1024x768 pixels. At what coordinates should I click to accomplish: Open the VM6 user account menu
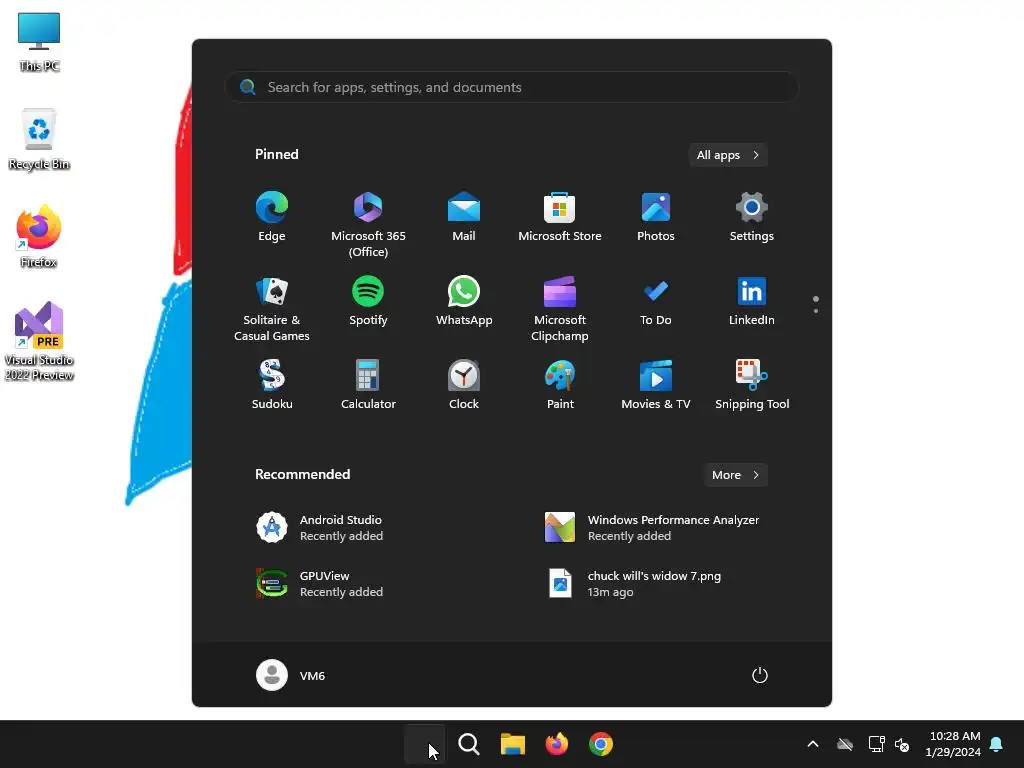tap(291, 675)
